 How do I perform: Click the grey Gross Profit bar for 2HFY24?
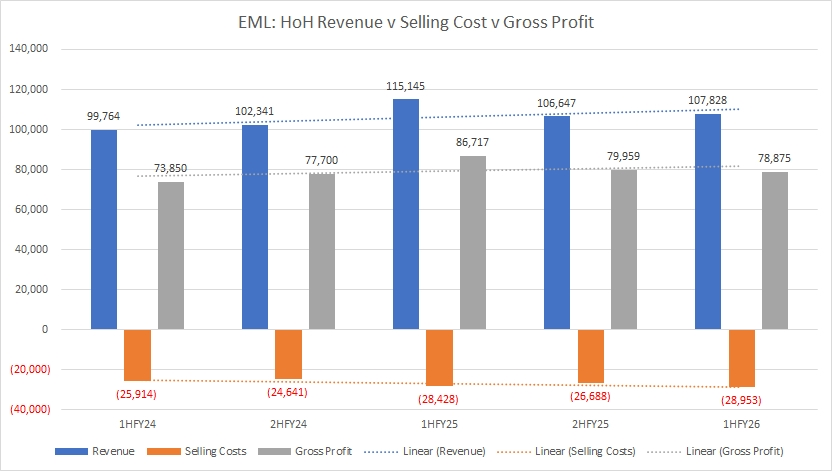321,251
